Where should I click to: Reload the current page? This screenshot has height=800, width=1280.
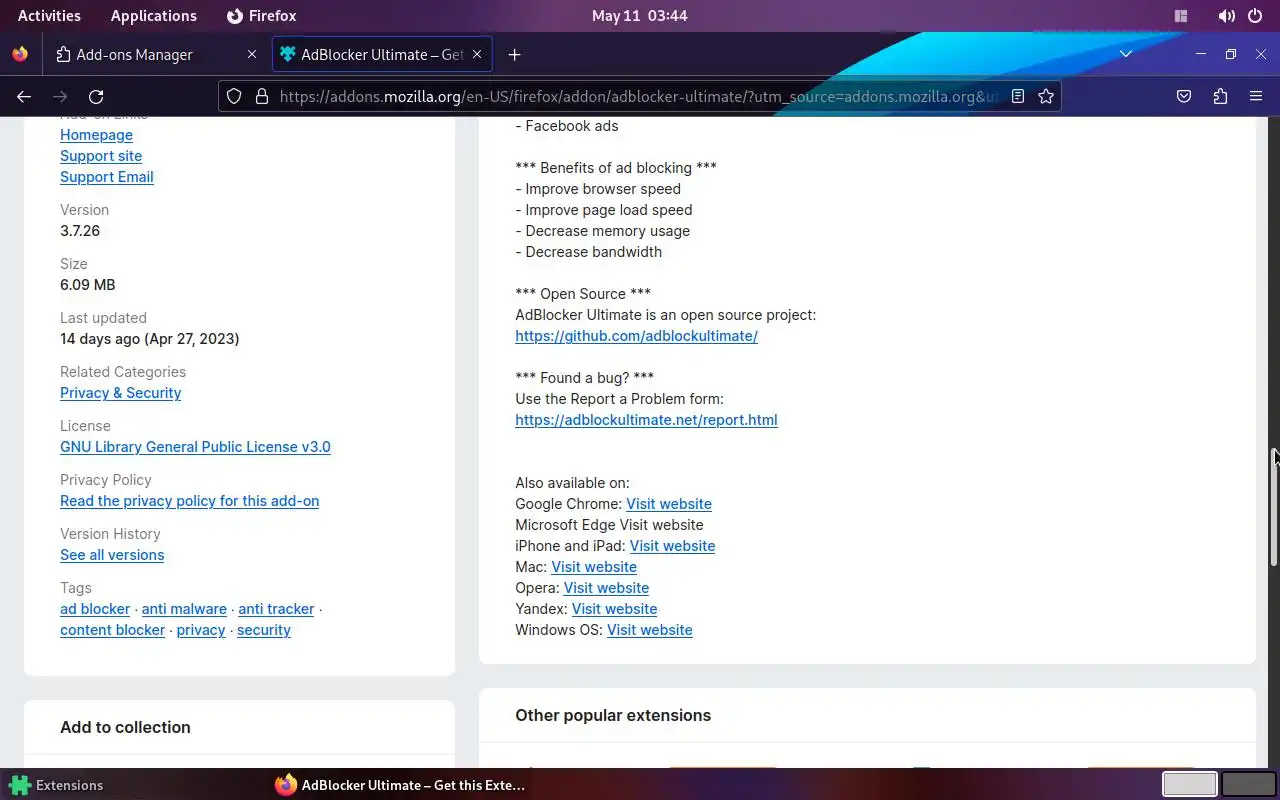tap(96, 96)
